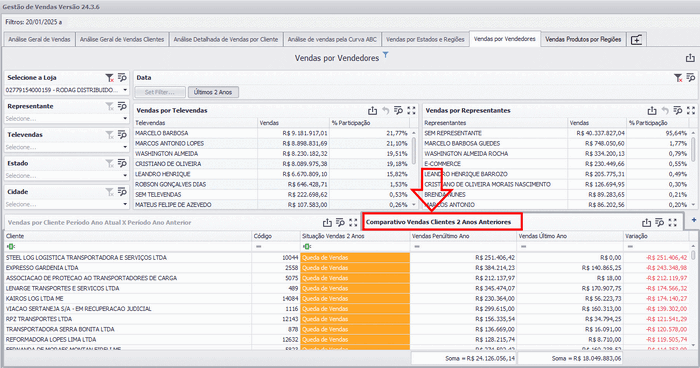Toggle the Últimos 2 Anos date filter
This screenshot has height=368, width=700.
[x=213, y=92]
